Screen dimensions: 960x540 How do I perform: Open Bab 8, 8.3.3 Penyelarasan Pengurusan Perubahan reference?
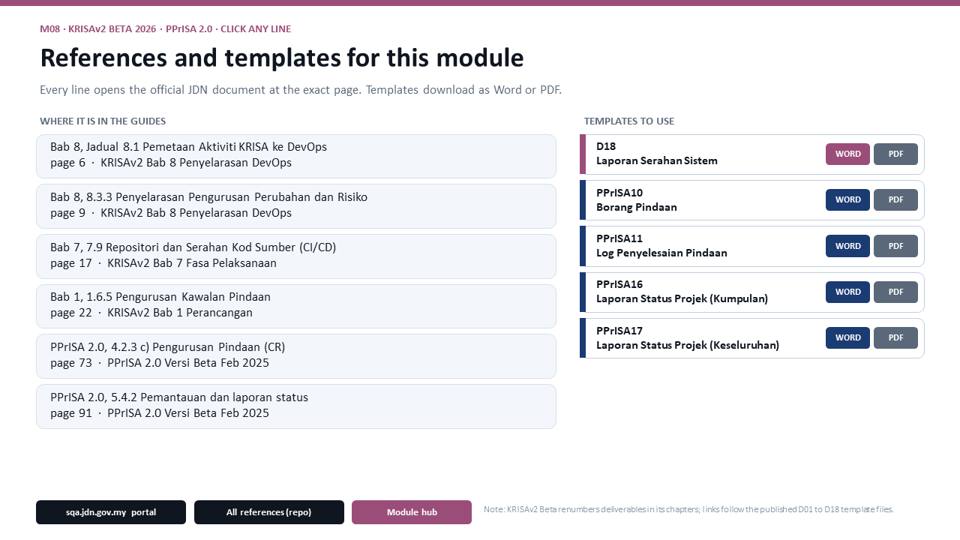click(x=296, y=206)
